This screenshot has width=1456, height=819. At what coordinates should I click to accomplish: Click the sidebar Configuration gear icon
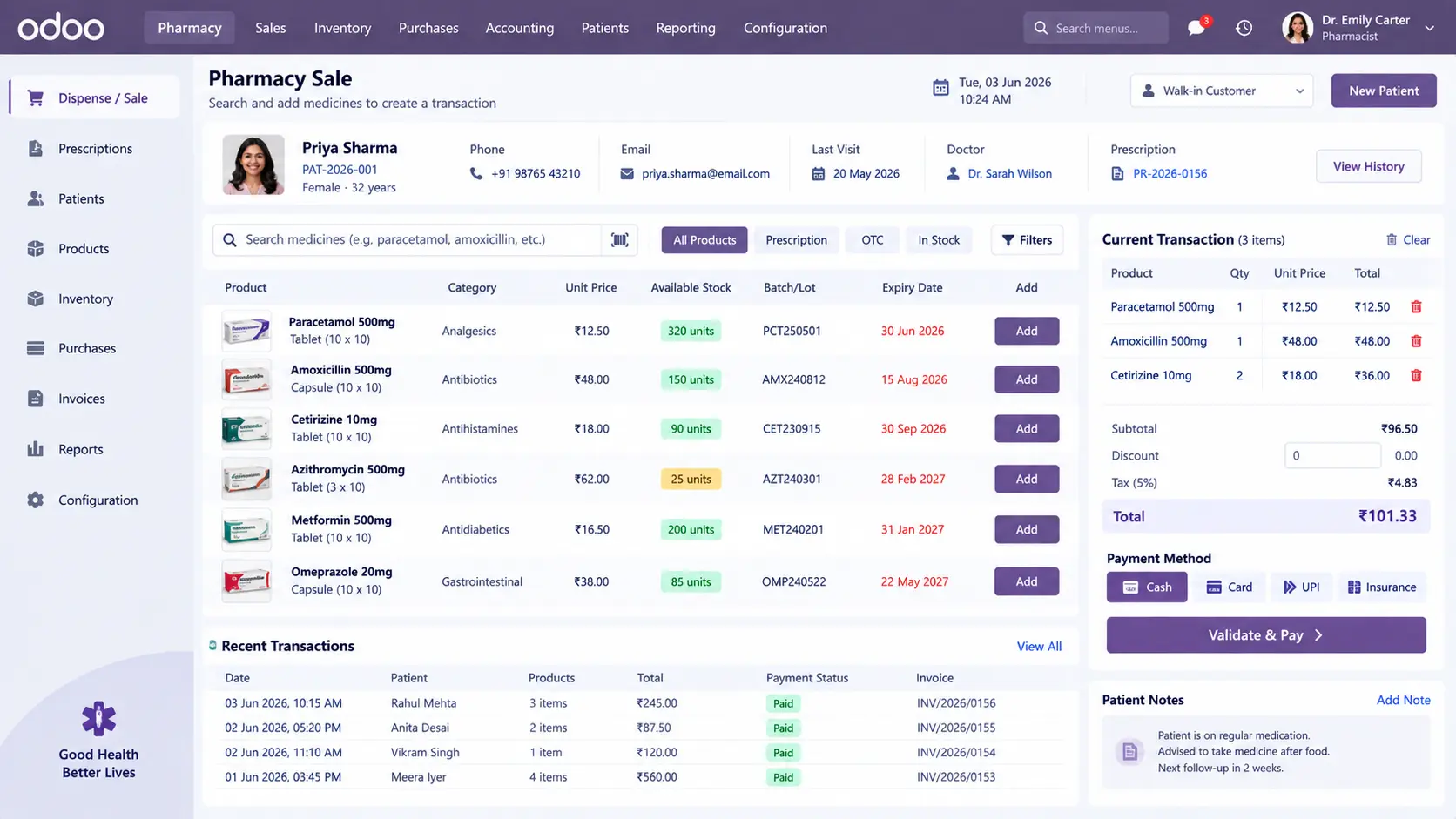(x=36, y=500)
